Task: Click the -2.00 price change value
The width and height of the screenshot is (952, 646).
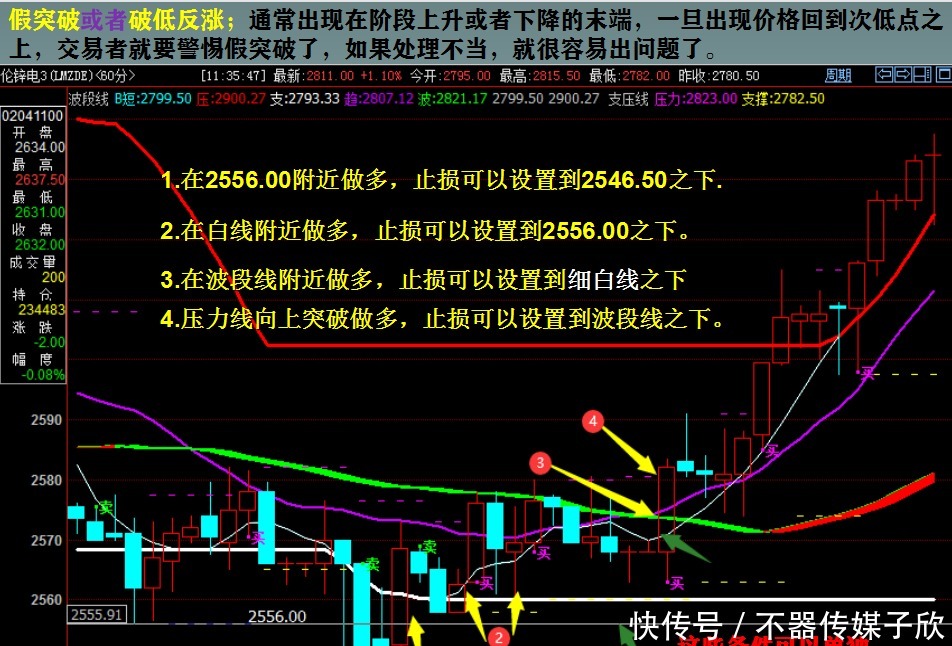Action: pos(49,342)
